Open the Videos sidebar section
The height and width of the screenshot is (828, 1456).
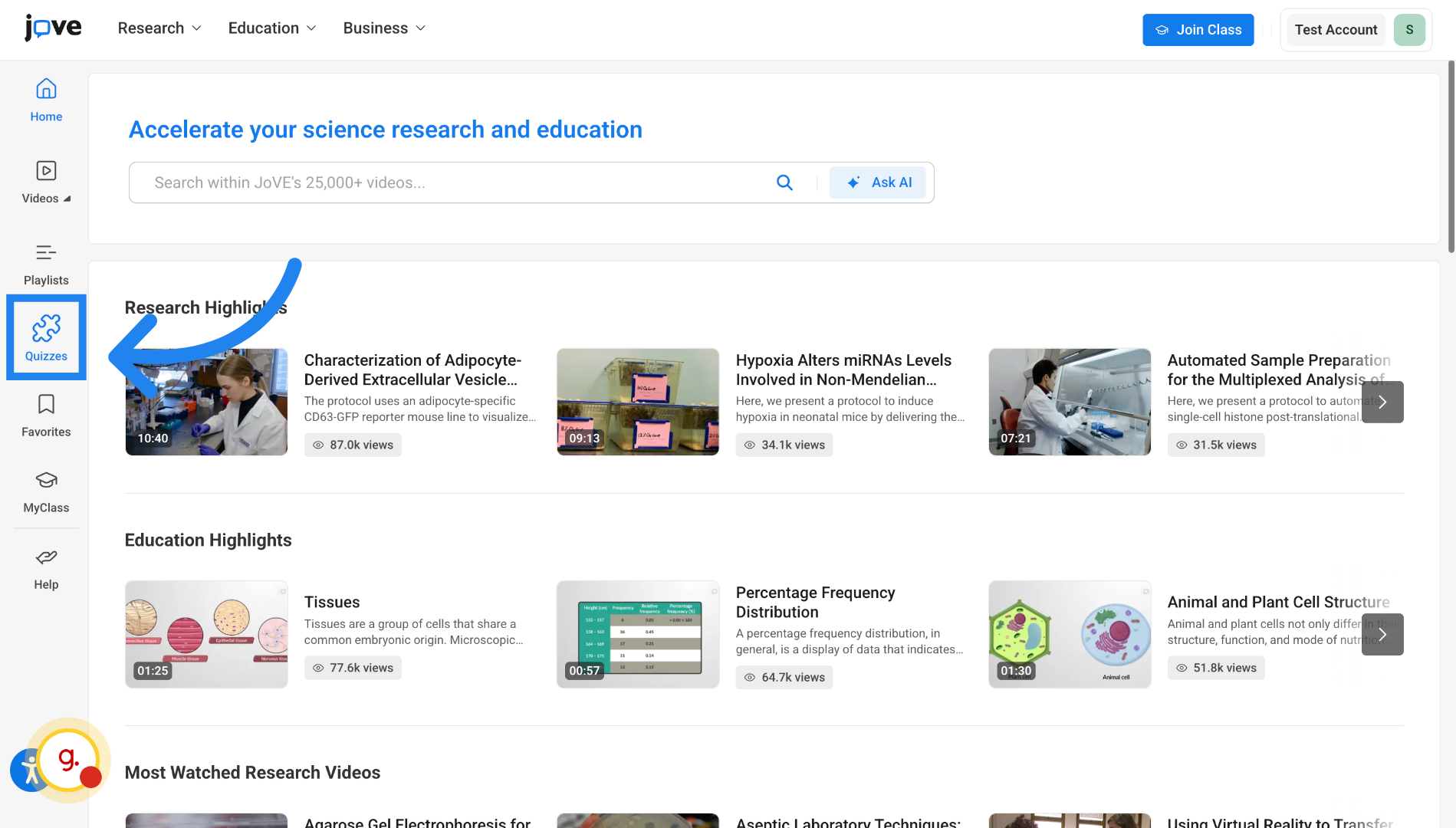[46, 182]
